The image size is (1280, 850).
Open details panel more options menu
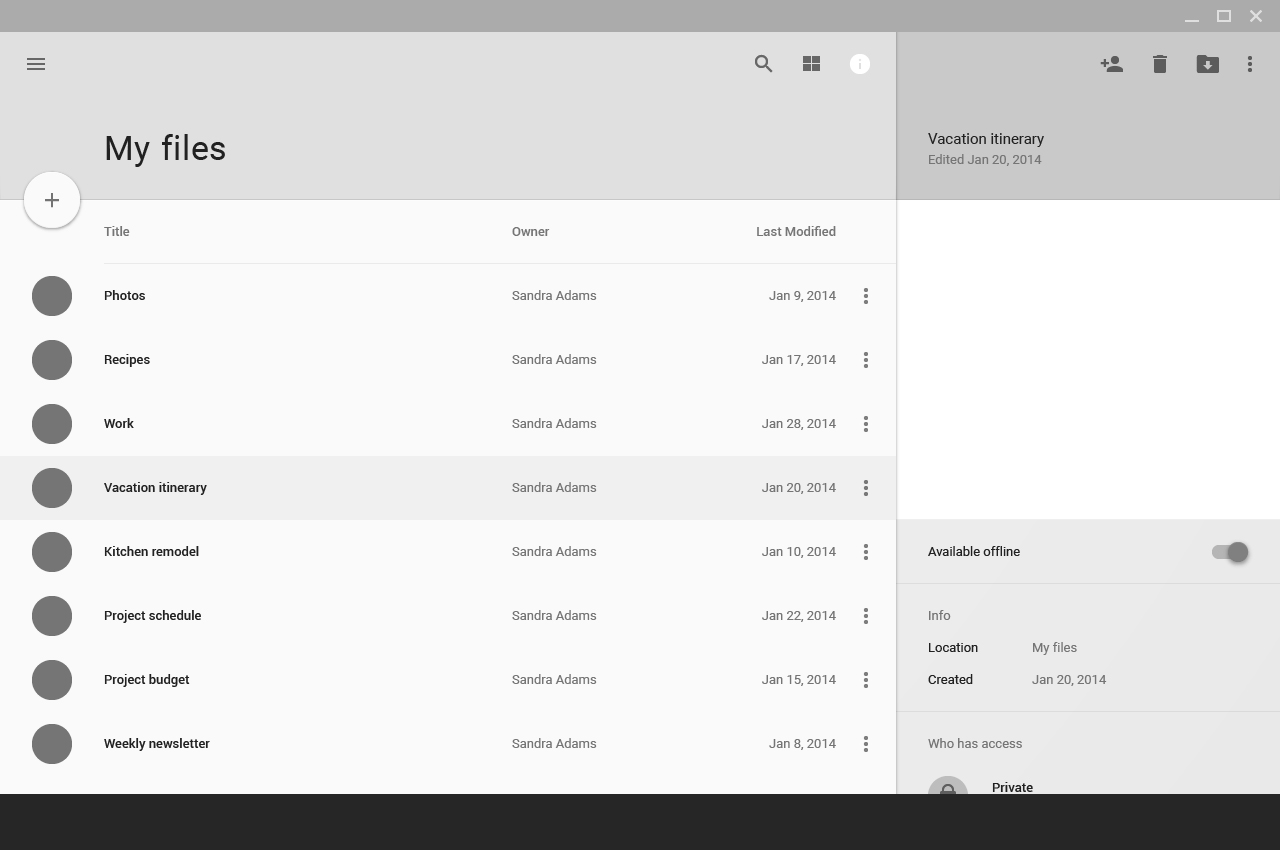pyautogui.click(x=1249, y=64)
